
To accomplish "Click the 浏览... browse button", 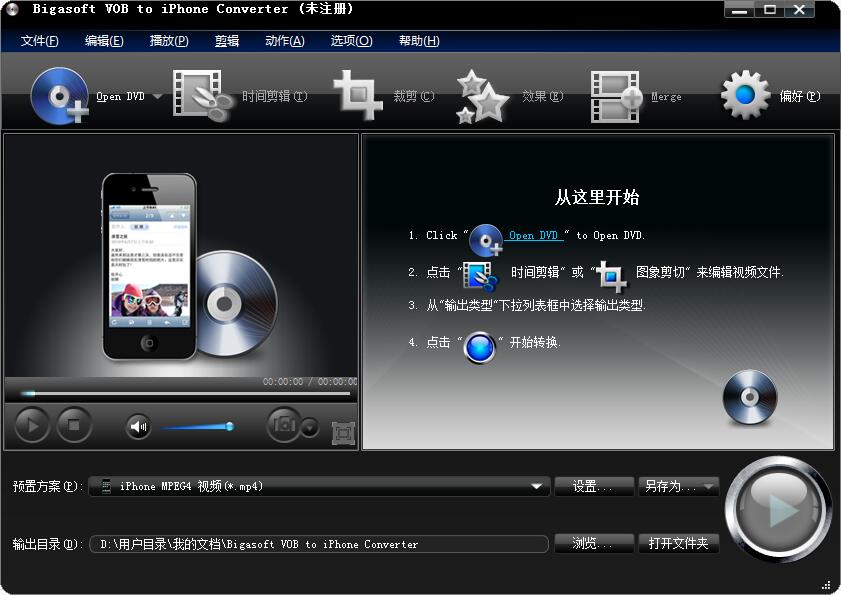I will (x=594, y=543).
